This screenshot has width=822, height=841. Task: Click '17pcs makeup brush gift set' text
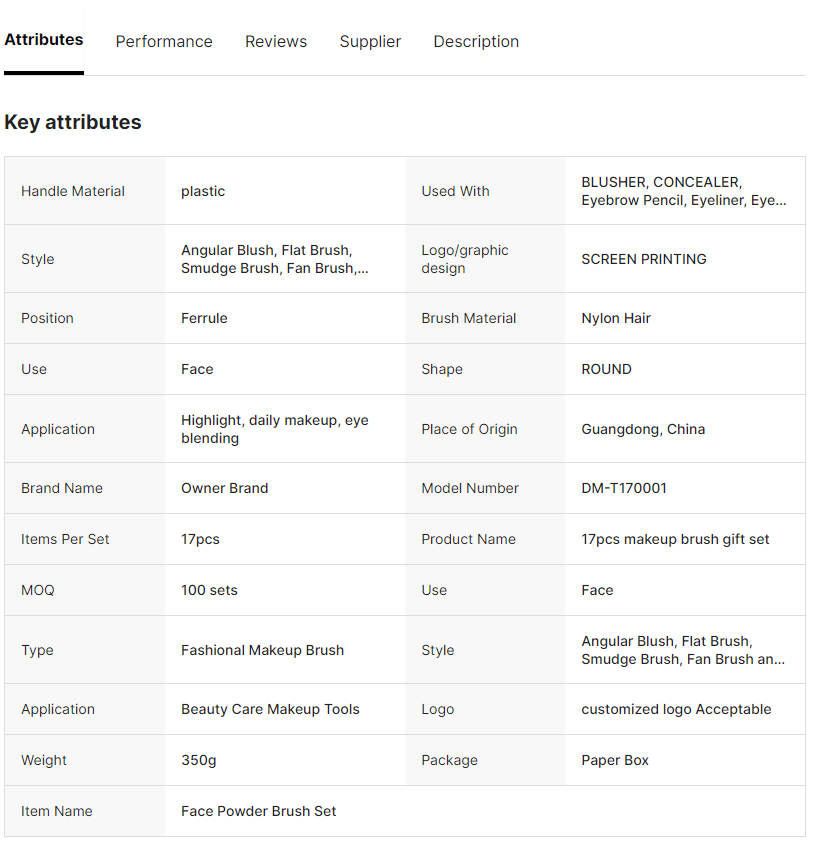(675, 539)
